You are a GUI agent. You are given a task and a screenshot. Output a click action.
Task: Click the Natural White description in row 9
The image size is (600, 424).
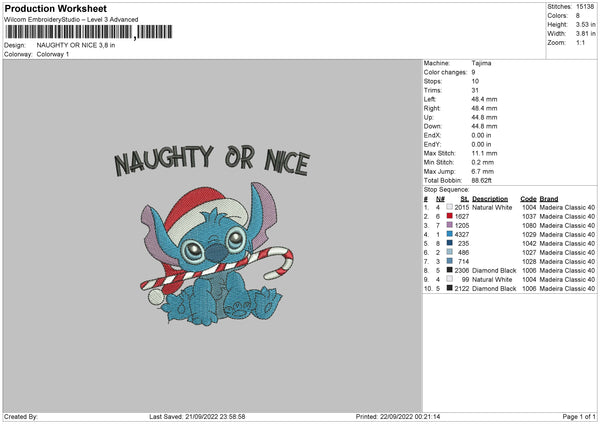(x=492, y=279)
